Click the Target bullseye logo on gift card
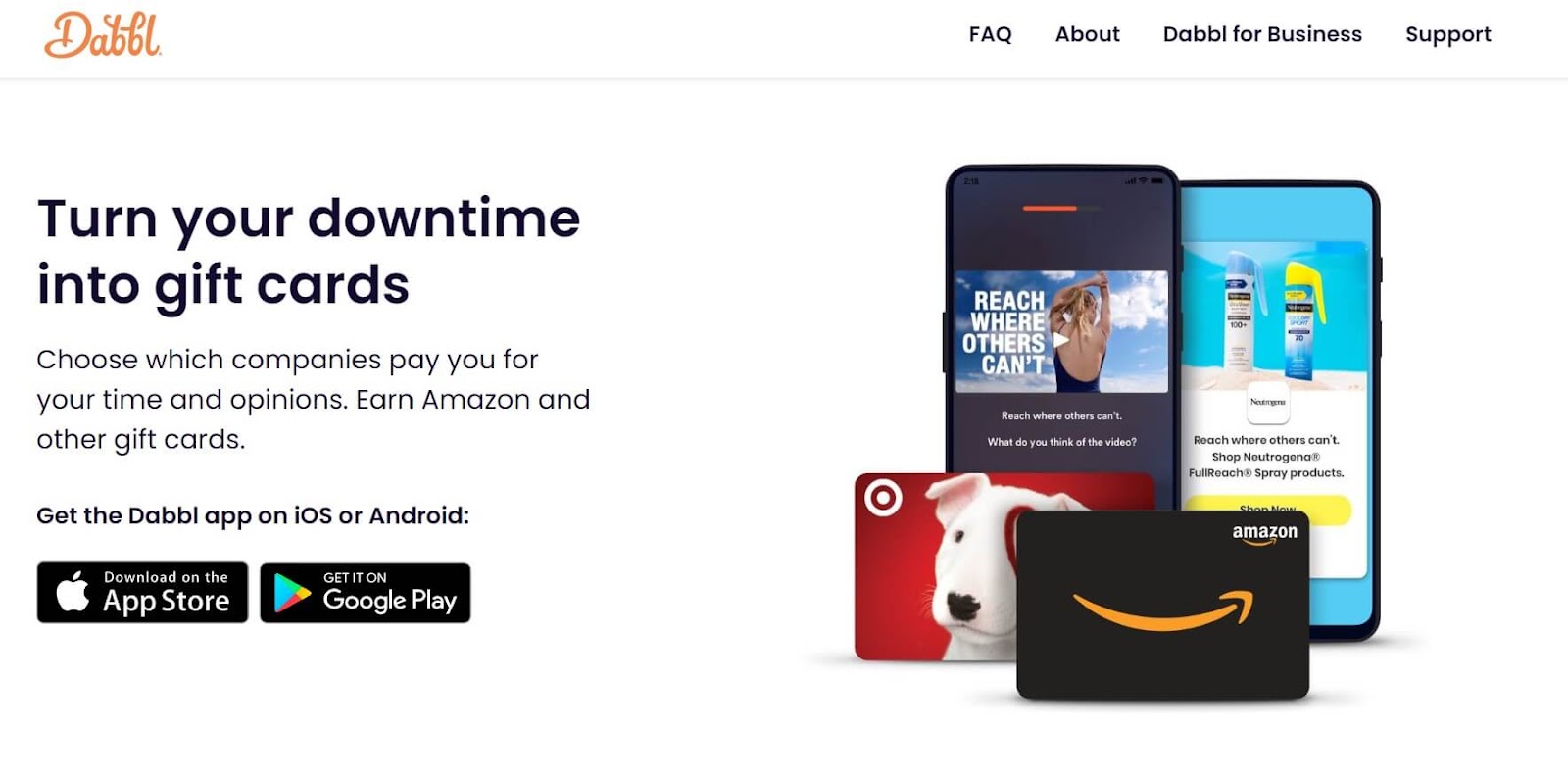This screenshot has height=779, width=1568. coord(882,498)
